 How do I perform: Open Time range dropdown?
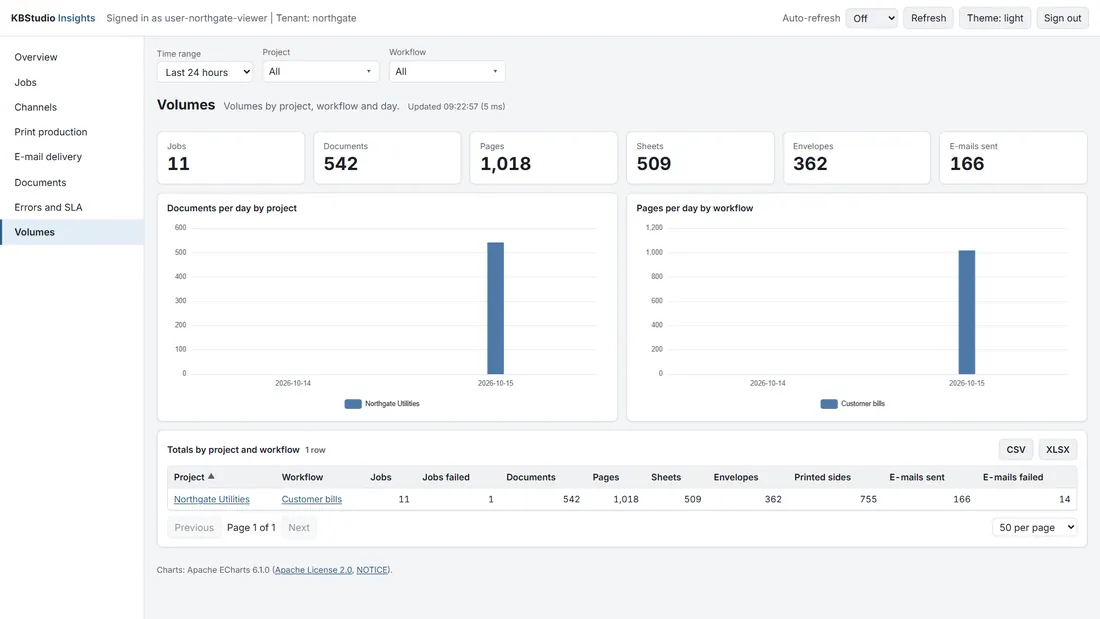point(205,72)
